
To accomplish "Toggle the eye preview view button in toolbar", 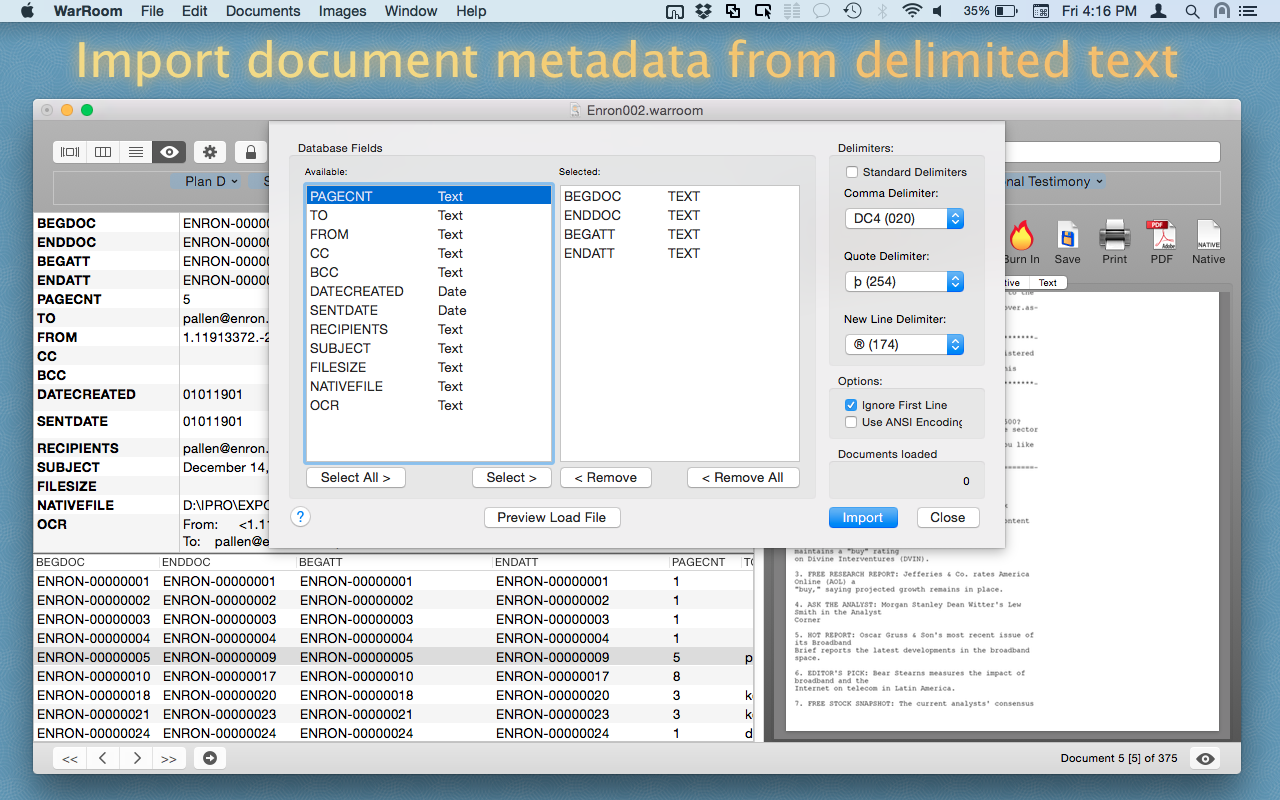I will click(x=169, y=152).
